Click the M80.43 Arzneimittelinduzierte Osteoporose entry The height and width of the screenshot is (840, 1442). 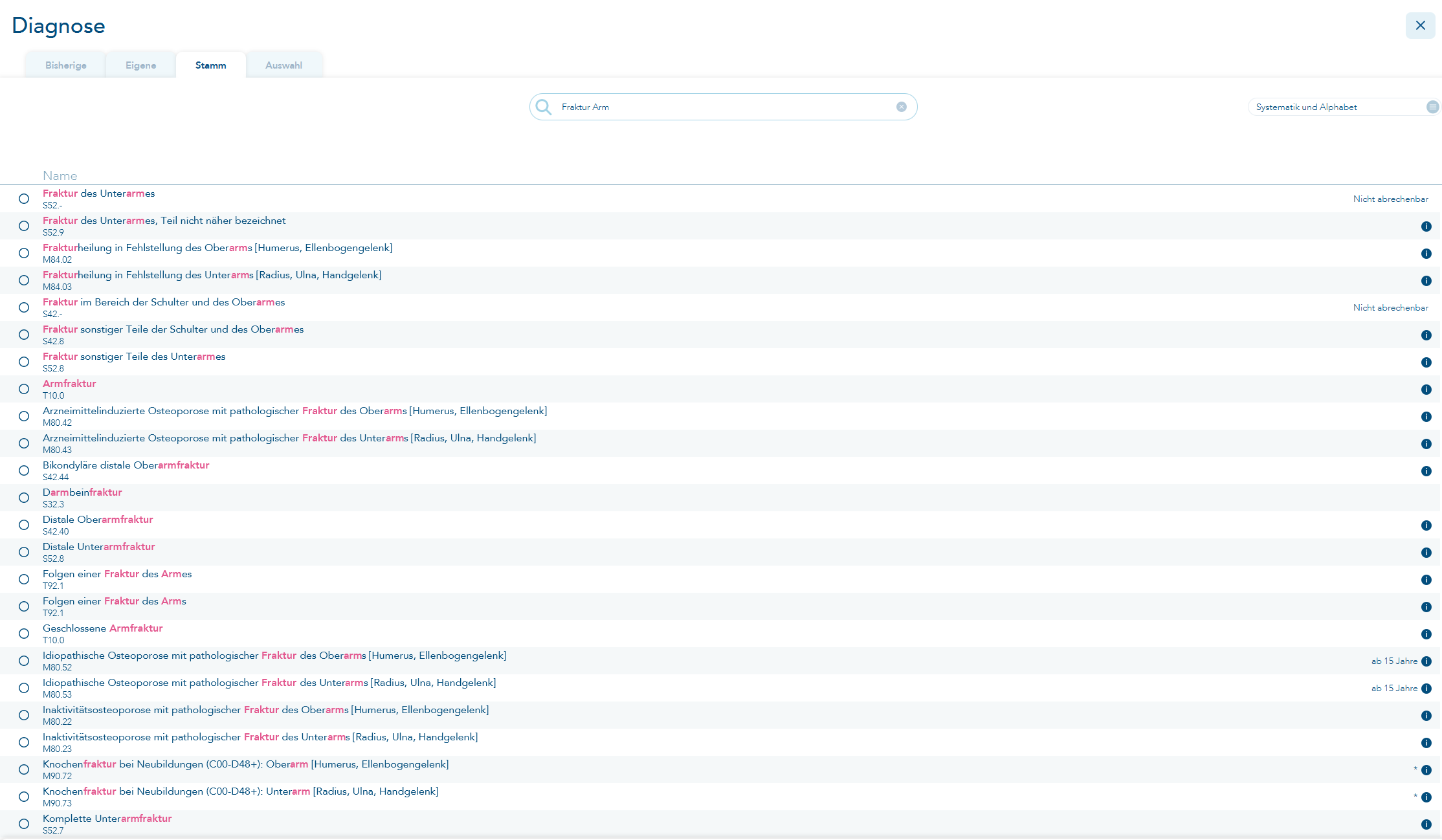[x=720, y=443]
